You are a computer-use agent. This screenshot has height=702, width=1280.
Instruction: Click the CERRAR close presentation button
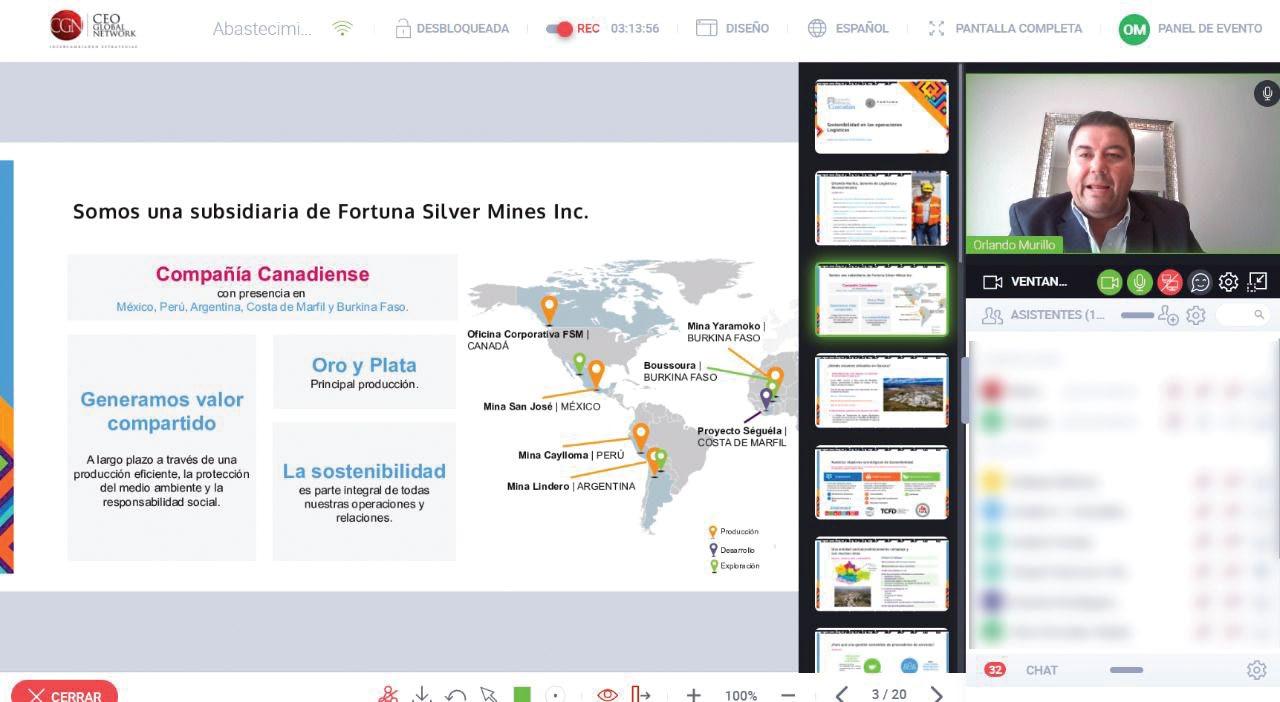point(64,694)
